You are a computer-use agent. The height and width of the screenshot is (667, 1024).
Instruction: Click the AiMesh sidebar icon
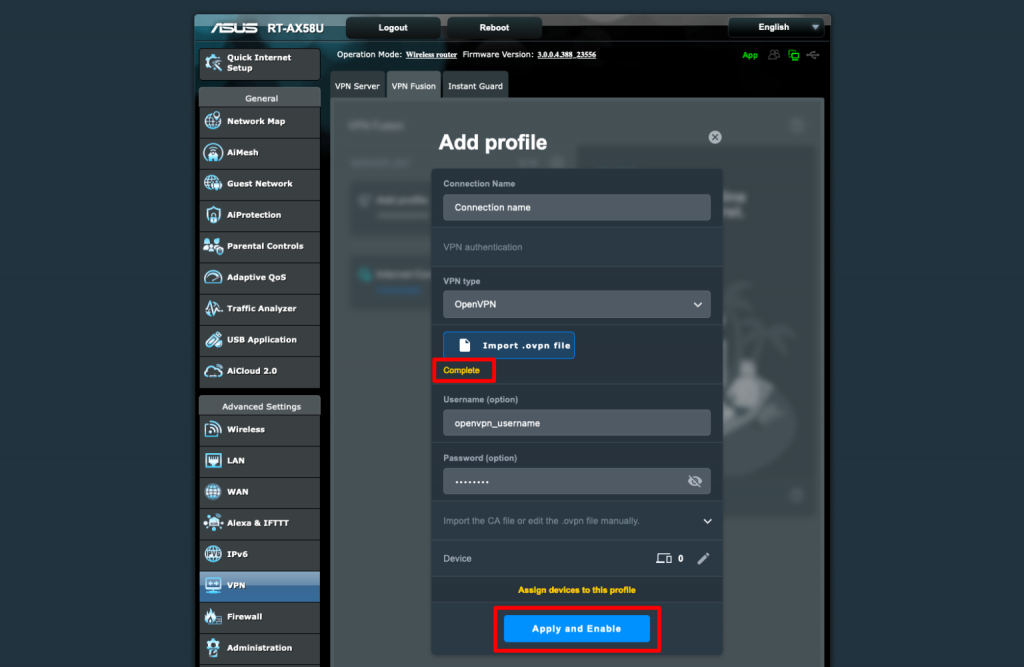coord(213,152)
